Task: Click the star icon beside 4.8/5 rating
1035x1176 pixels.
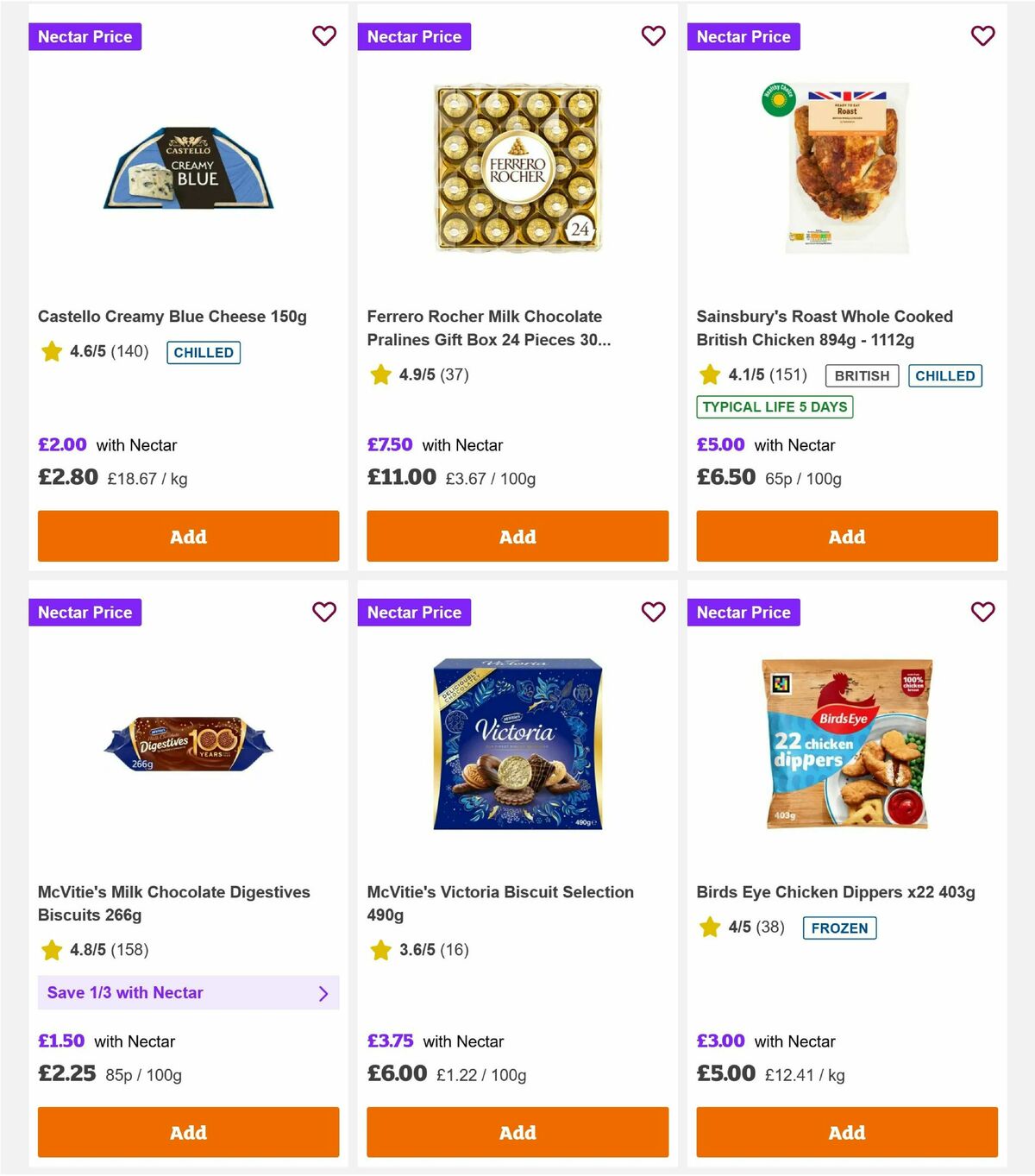Action: click(50, 950)
